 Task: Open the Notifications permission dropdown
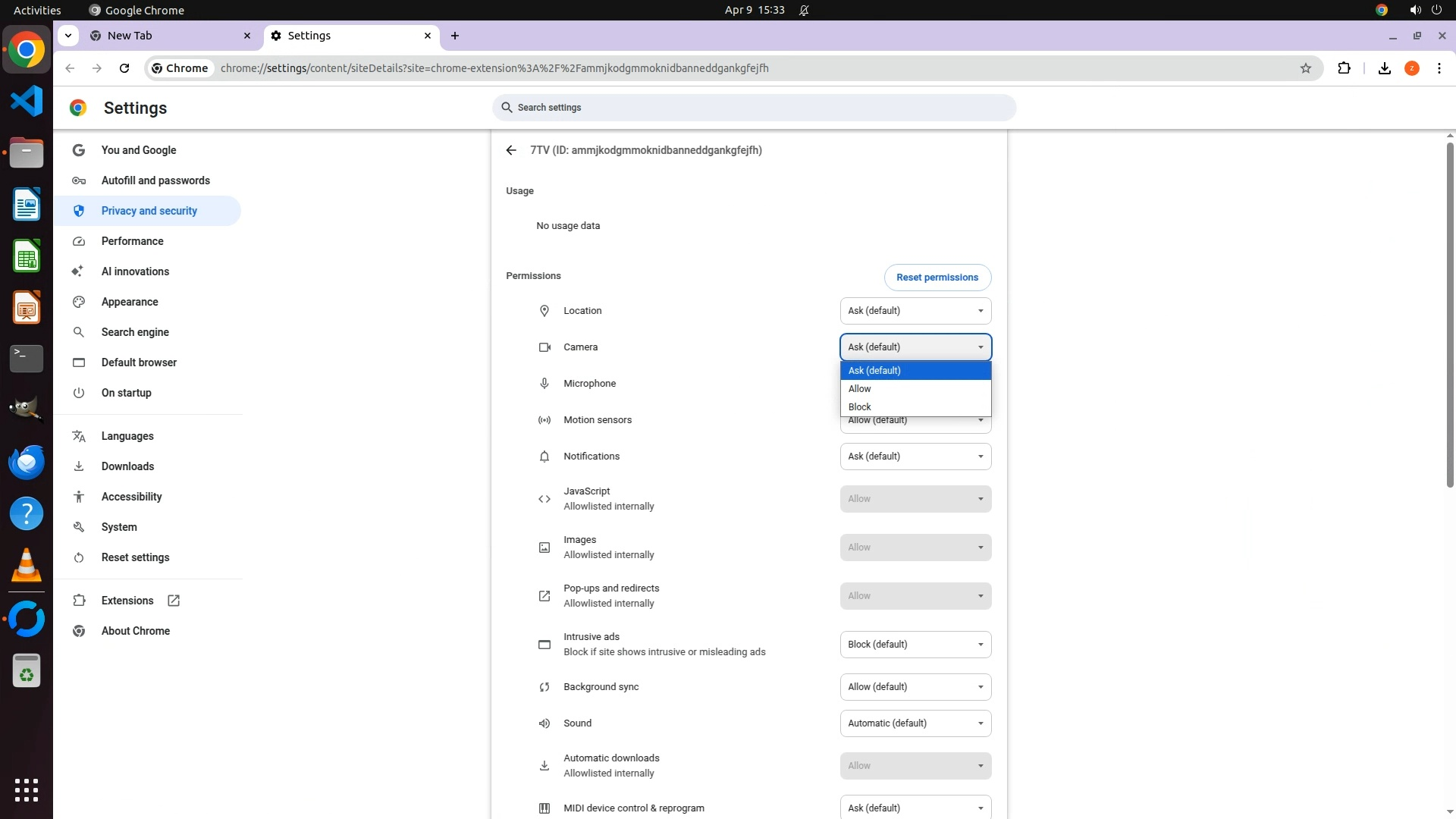point(915,457)
